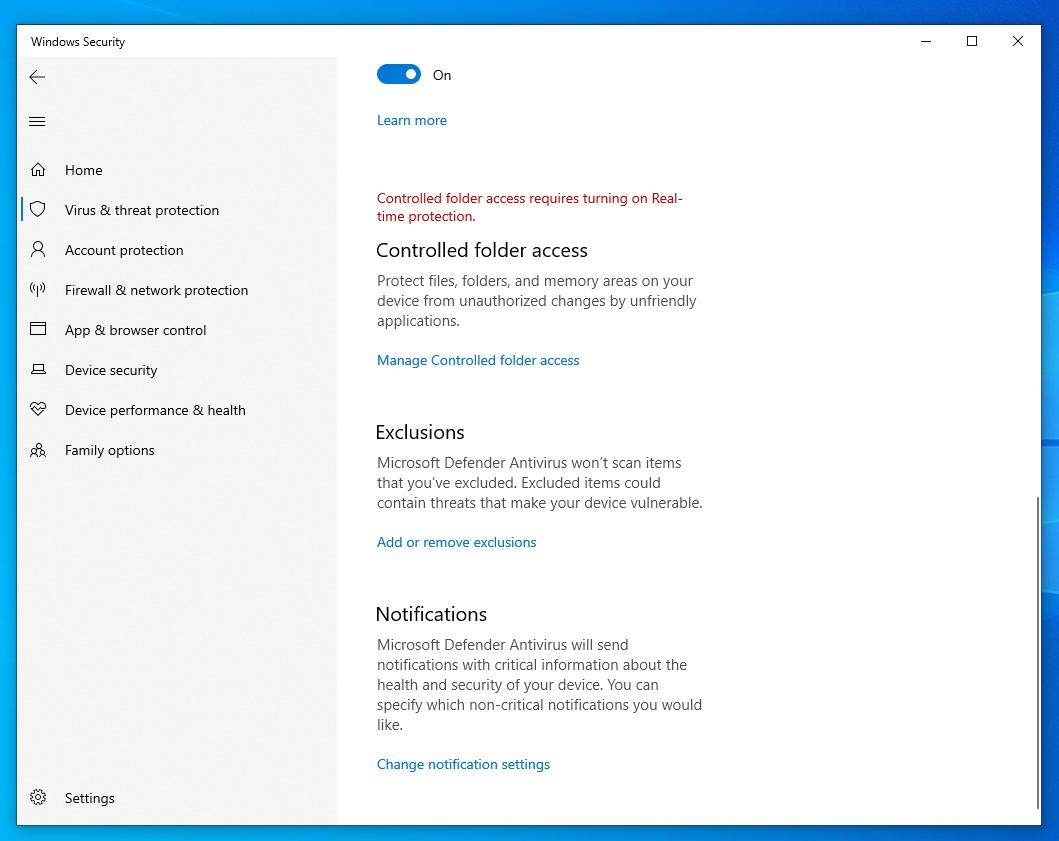Click Add or remove exclusions
The height and width of the screenshot is (841, 1059).
(x=457, y=542)
